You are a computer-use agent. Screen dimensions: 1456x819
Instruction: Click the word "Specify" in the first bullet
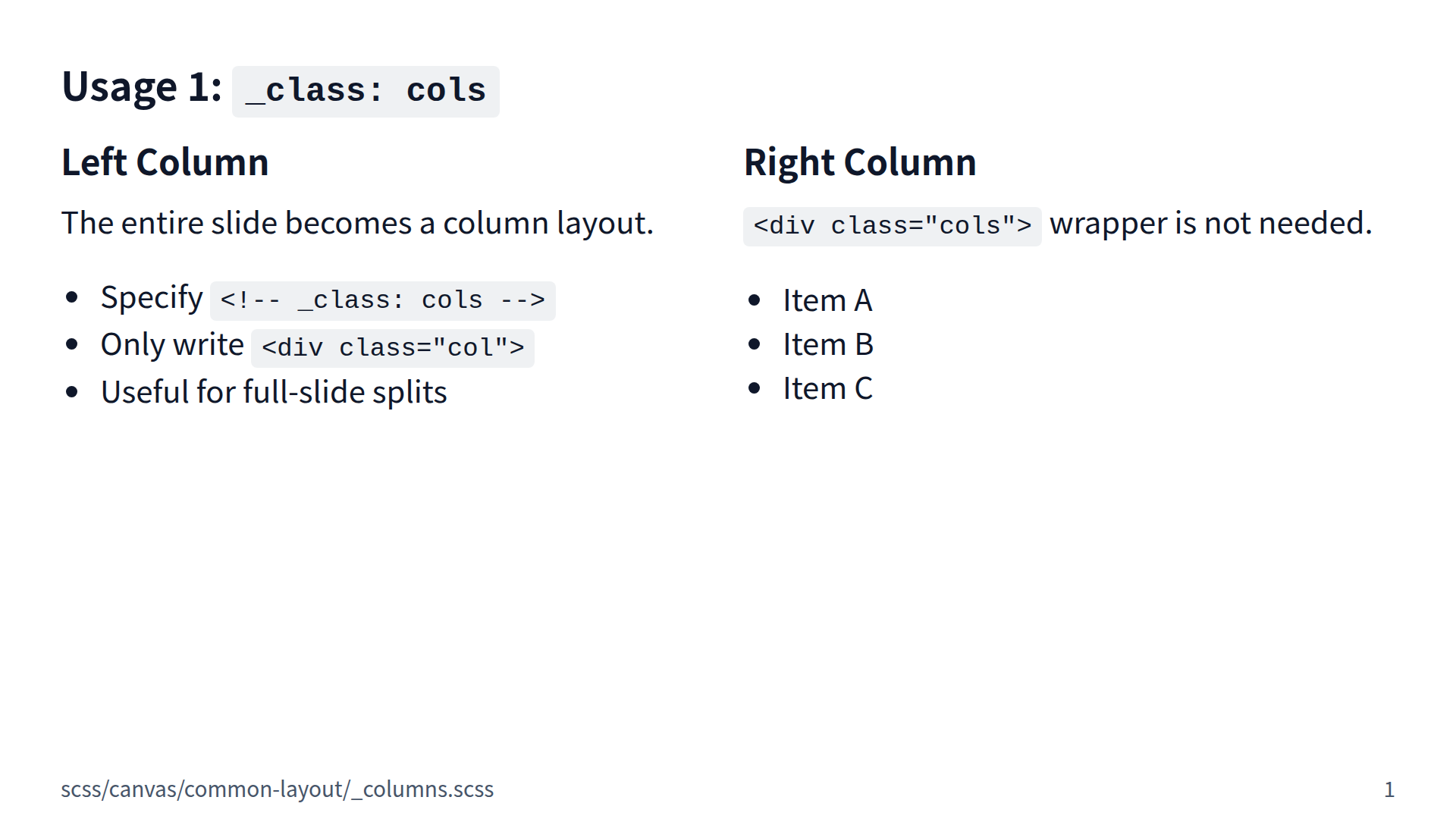pos(152,297)
